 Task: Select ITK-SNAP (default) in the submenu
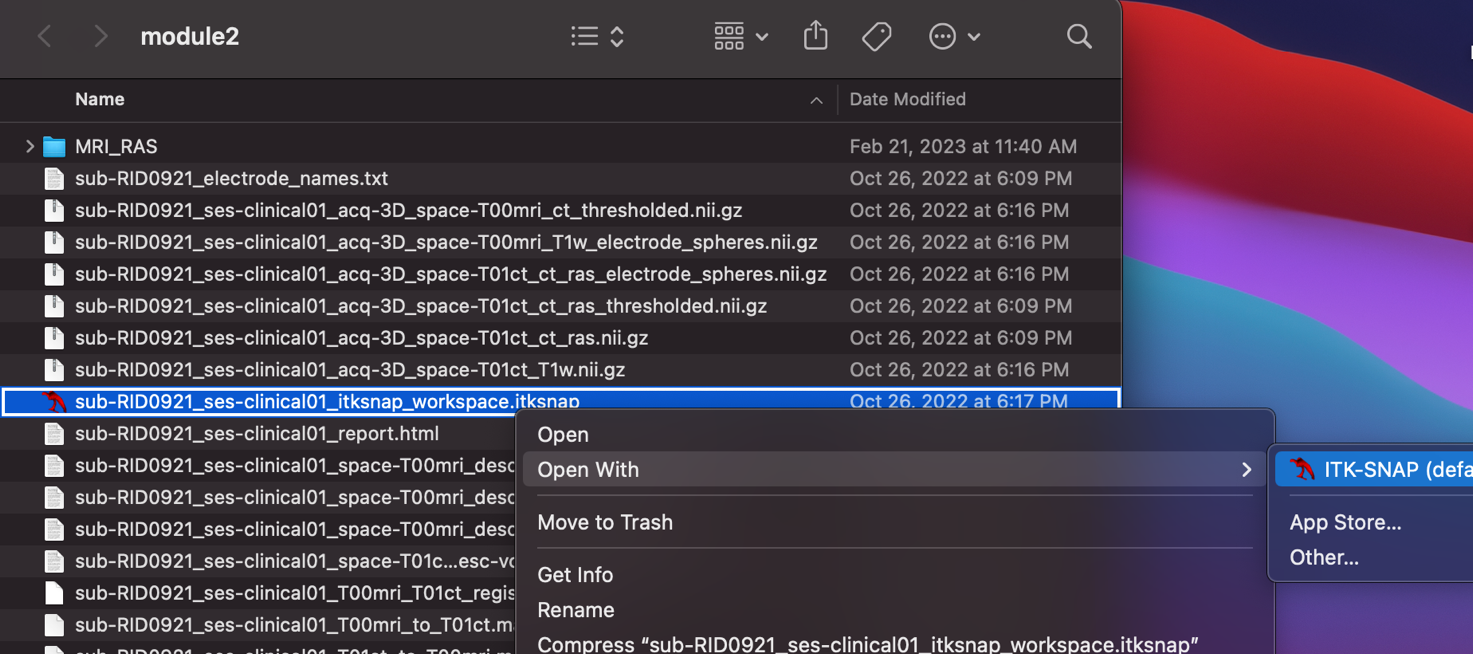1374,469
